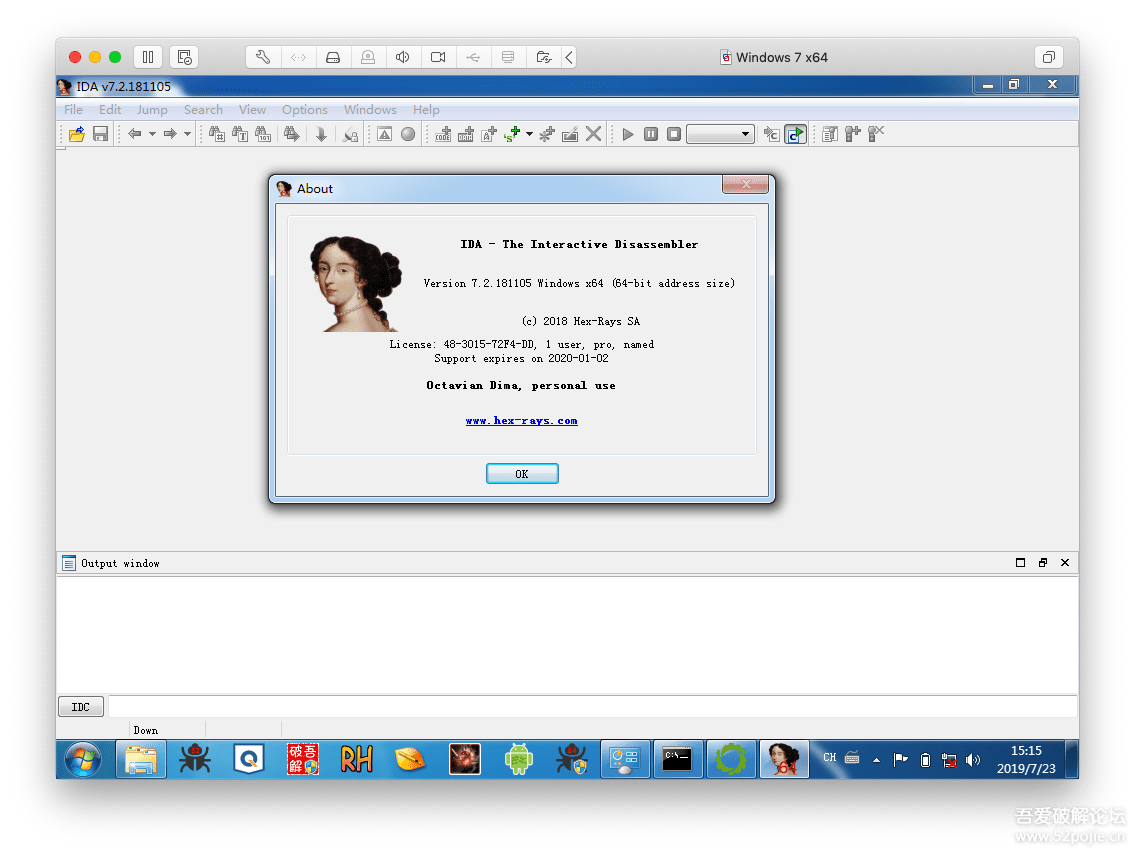Open the back-navigation history dropdown arrow
1135x853 pixels.
tap(152, 134)
